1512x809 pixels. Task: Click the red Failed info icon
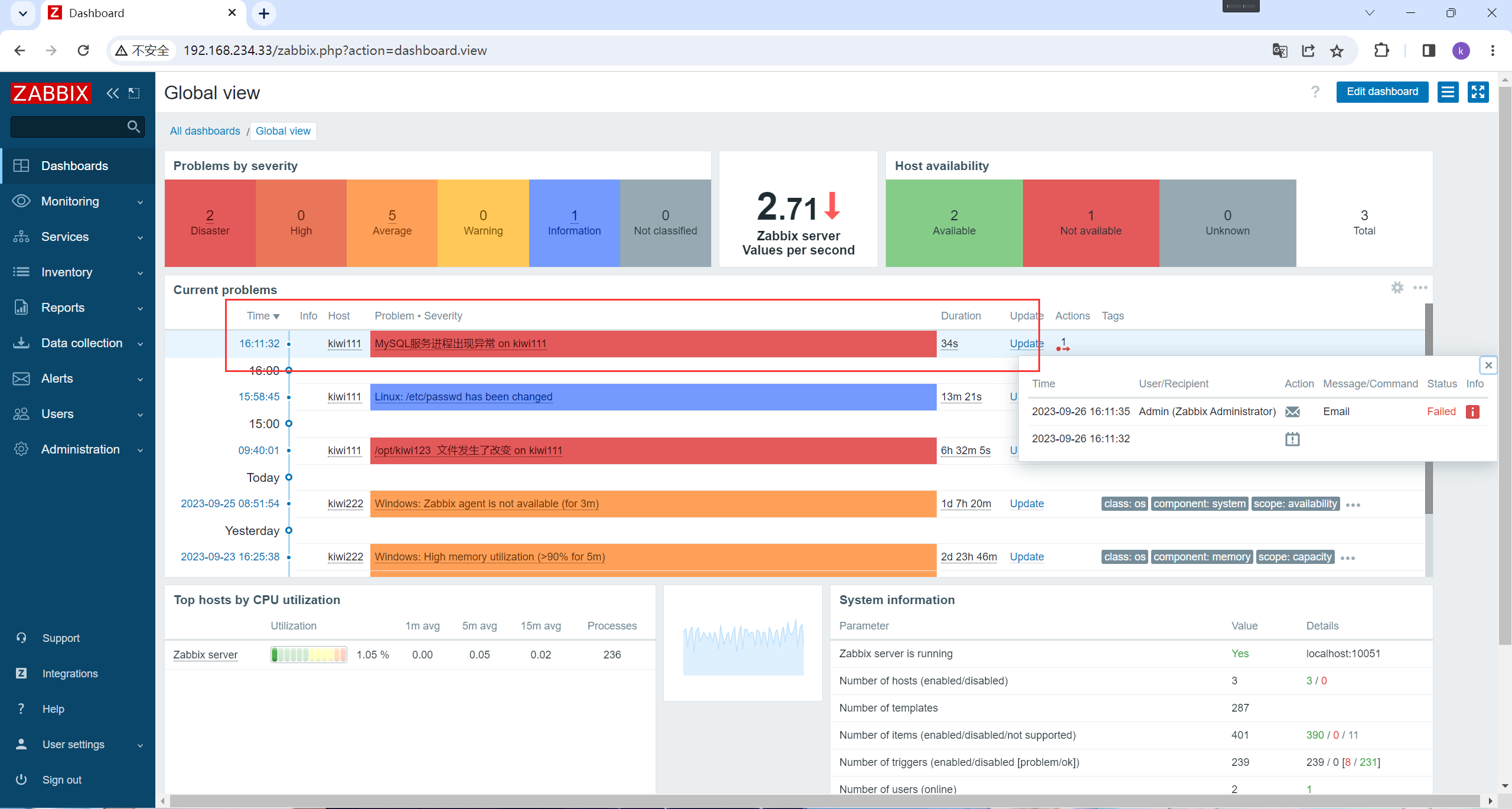coord(1473,412)
